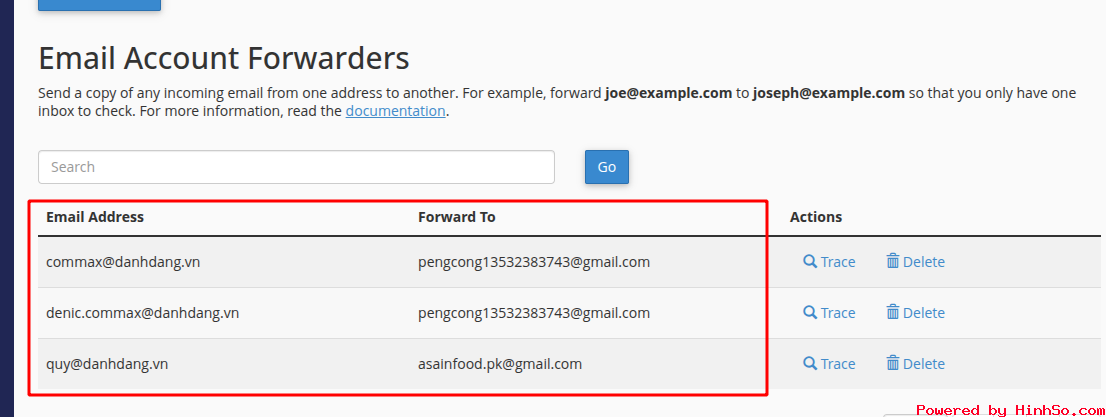Click the asainfood.pk@gmail.com forward destination
The height and width of the screenshot is (417, 1106).
coord(500,364)
